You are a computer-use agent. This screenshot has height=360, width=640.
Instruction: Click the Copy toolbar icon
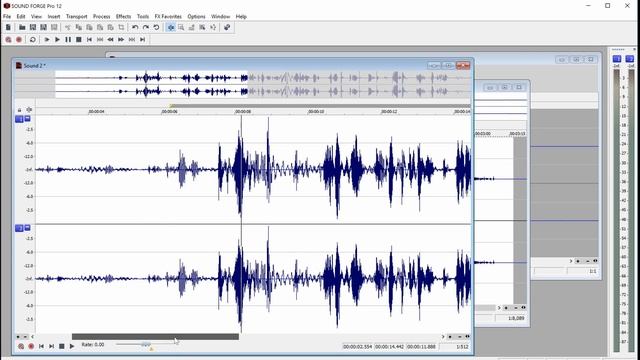(78, 27)
